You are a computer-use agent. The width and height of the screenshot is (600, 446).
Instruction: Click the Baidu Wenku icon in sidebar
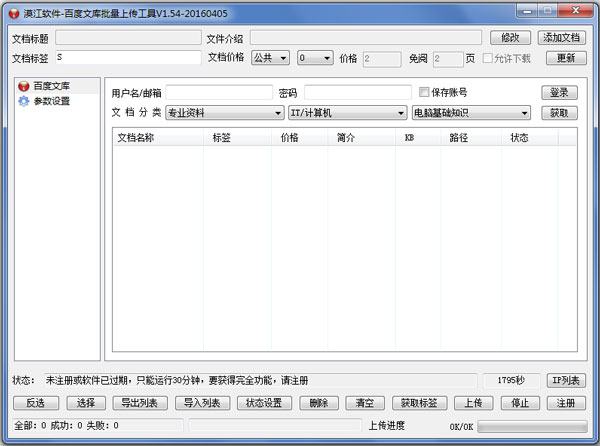tap(23, 87)
